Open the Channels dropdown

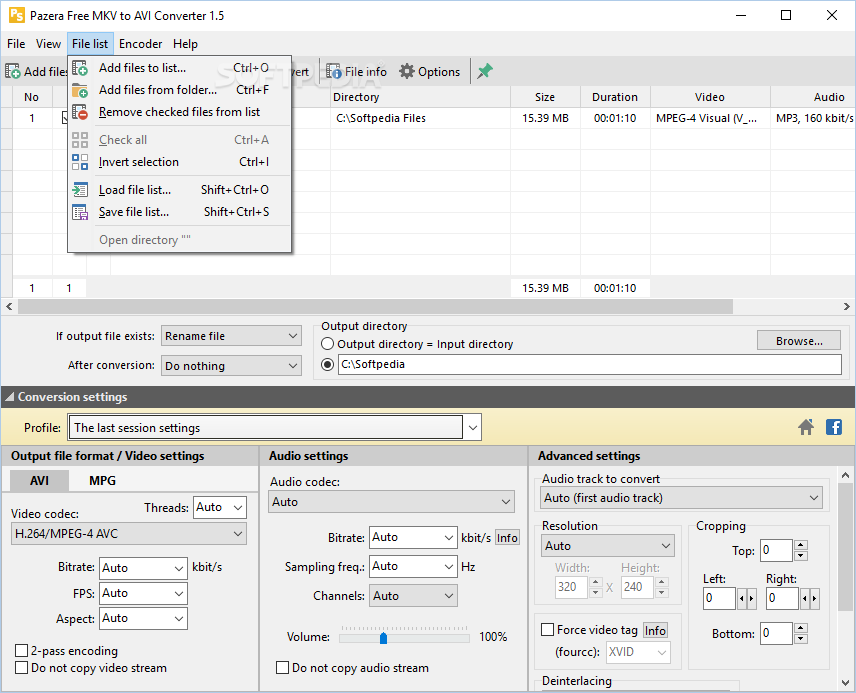click(413, 596)
